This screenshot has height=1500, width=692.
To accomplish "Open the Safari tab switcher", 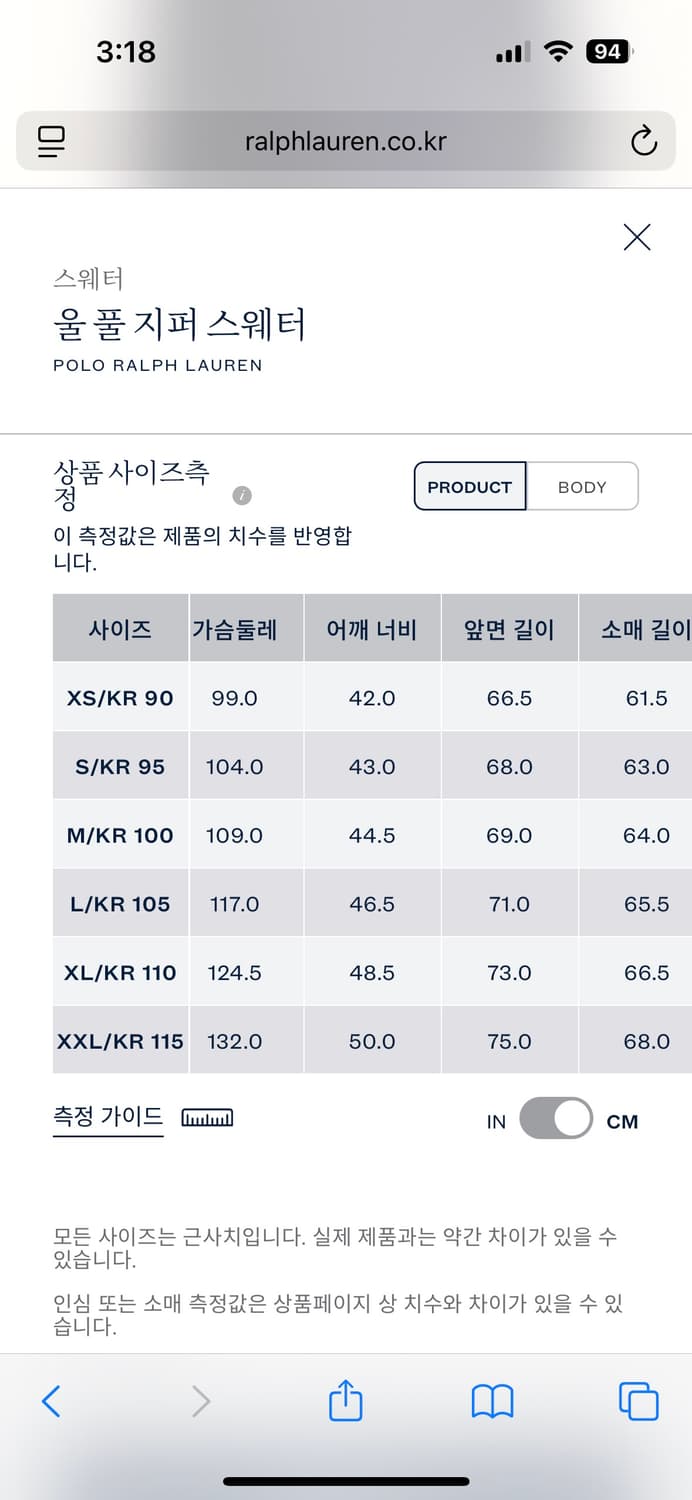I will point(638,1401).
